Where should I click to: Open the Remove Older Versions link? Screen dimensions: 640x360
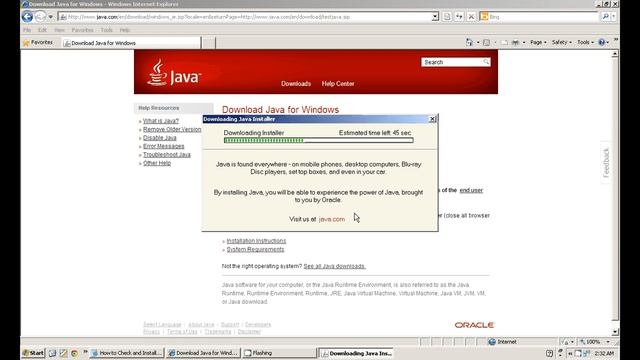pos(172,129)
